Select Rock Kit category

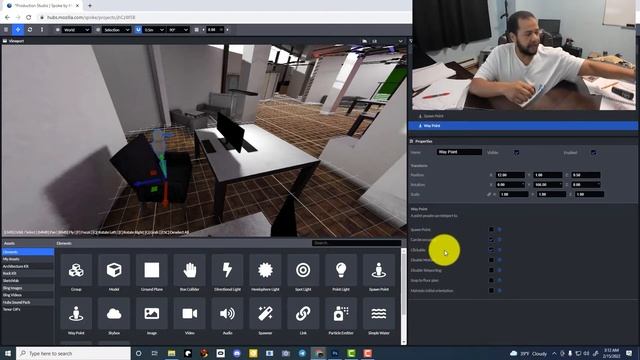pyautogui.click(x=28, y=273)
